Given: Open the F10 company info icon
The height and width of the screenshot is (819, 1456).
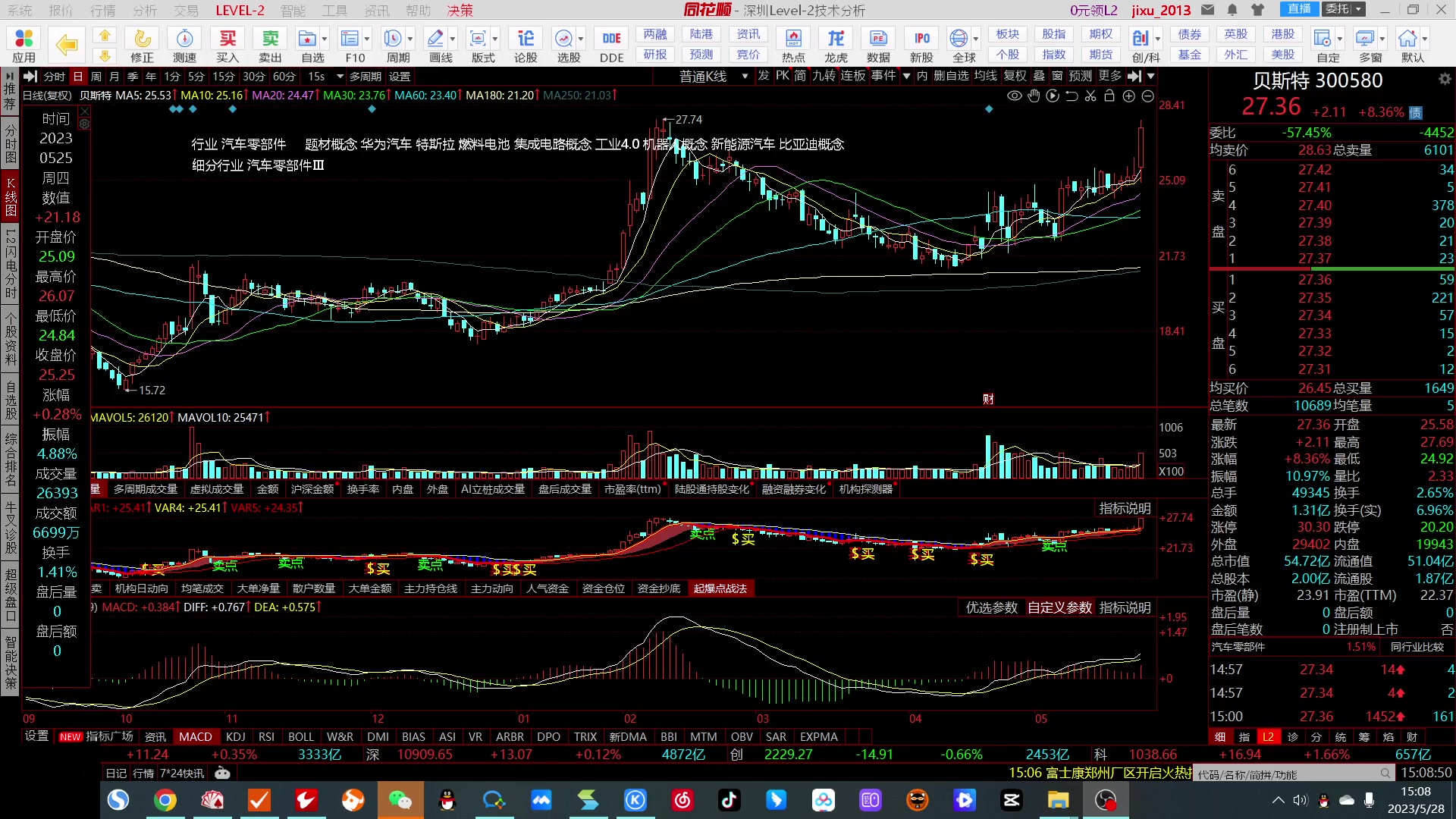Looking at the screenshot, I should (x=350, y=45).
